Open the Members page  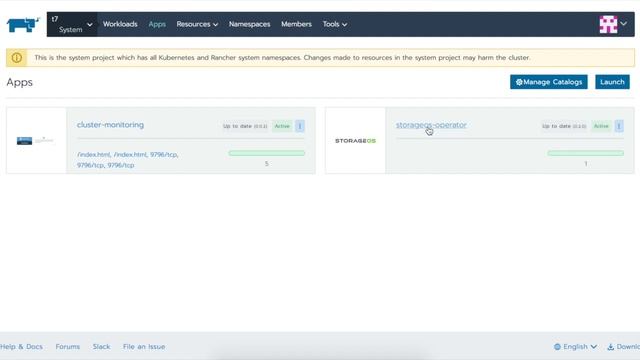pos(296,24)
